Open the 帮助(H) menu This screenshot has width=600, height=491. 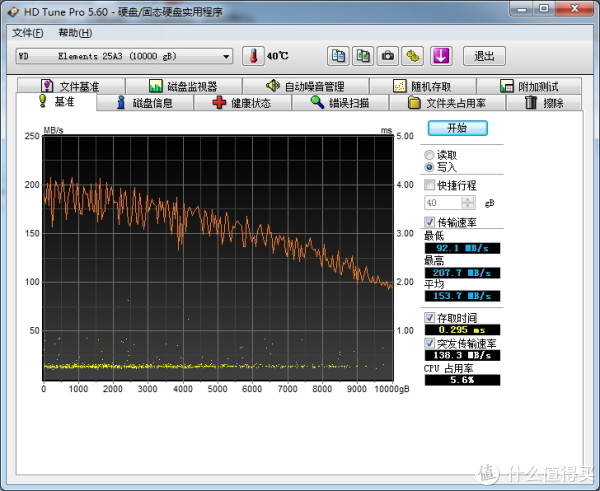click(75, 33)
